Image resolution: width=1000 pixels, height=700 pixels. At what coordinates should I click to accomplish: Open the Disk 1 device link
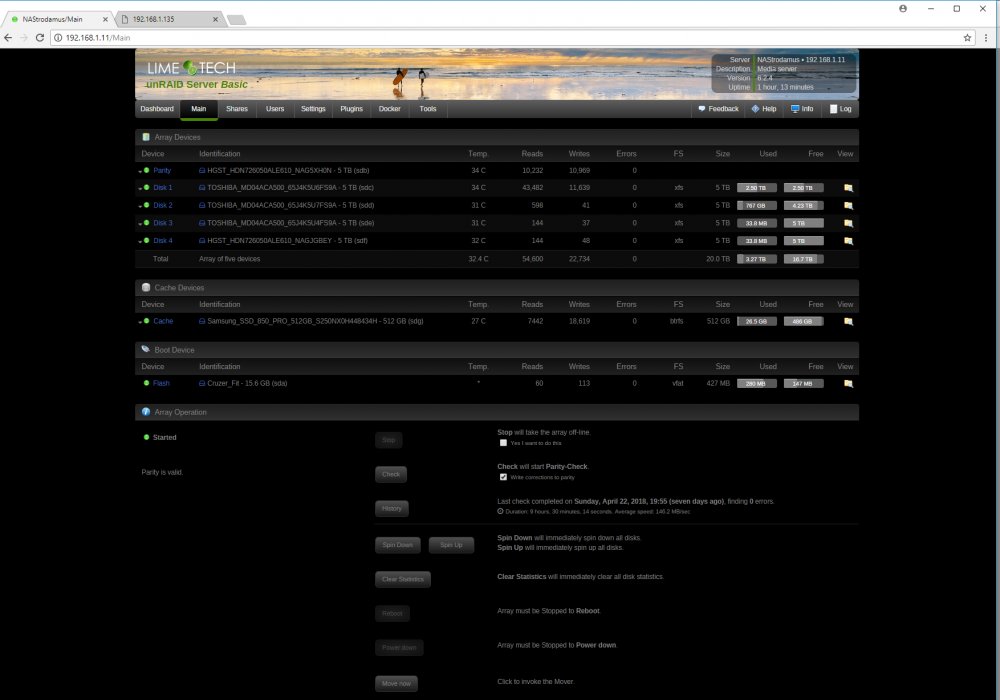(x=163, y=187)
